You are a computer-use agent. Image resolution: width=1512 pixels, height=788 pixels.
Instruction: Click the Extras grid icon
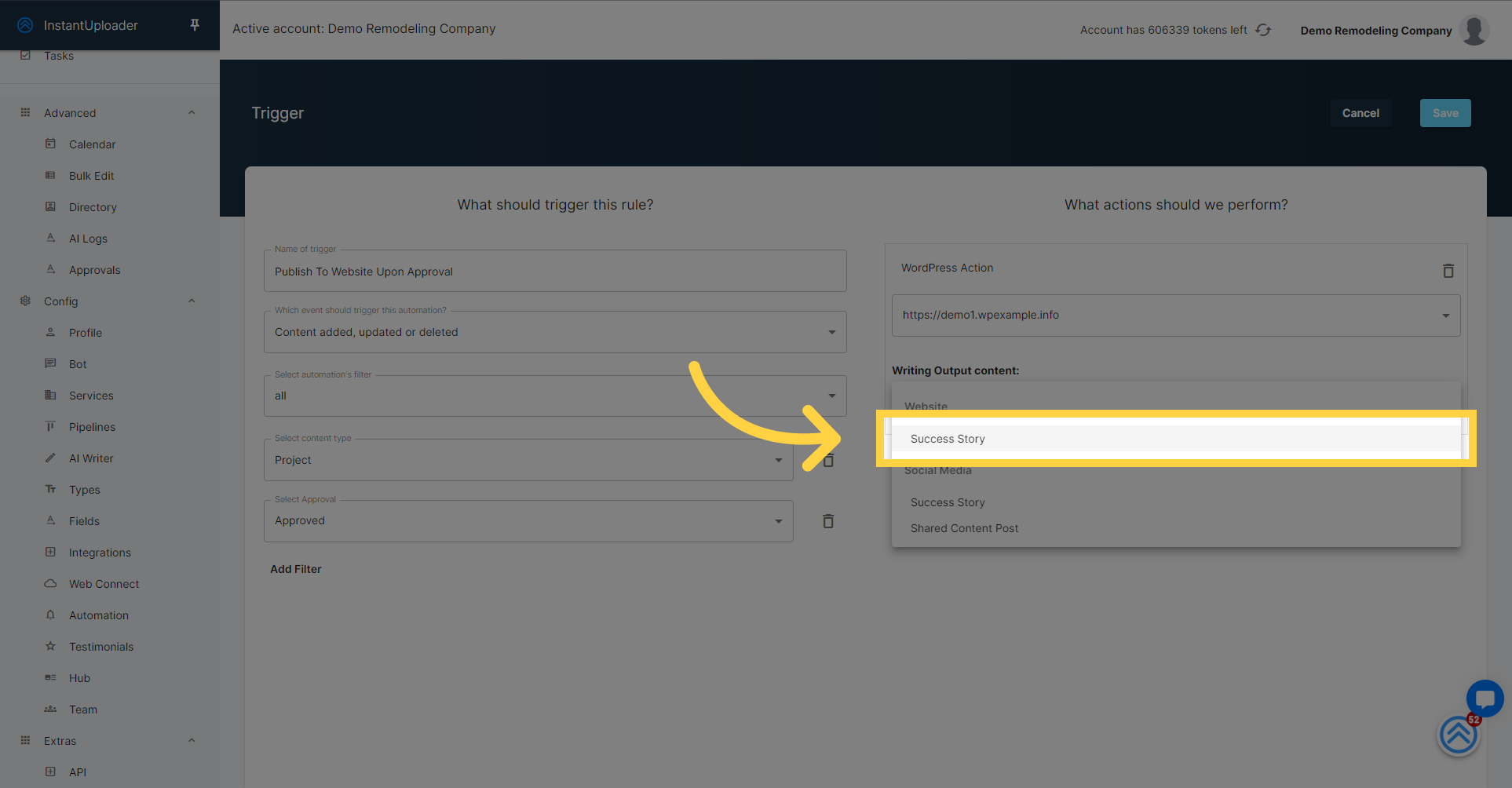25,740
